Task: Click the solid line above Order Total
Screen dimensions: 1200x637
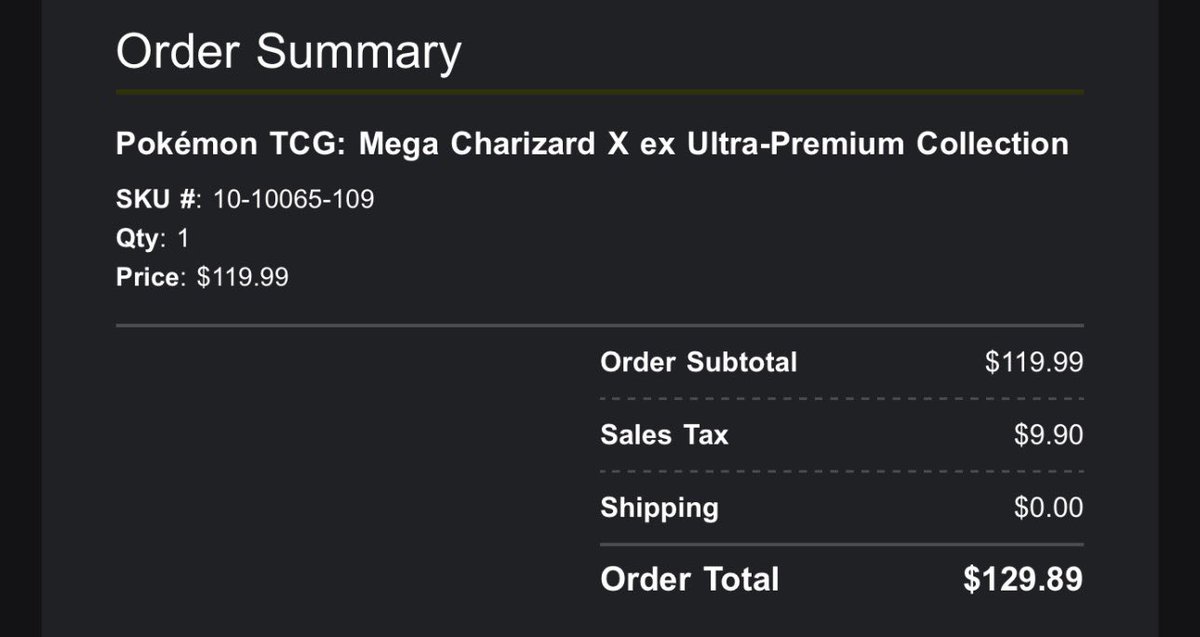Action: pyautogui.click(x=841, y=545)
